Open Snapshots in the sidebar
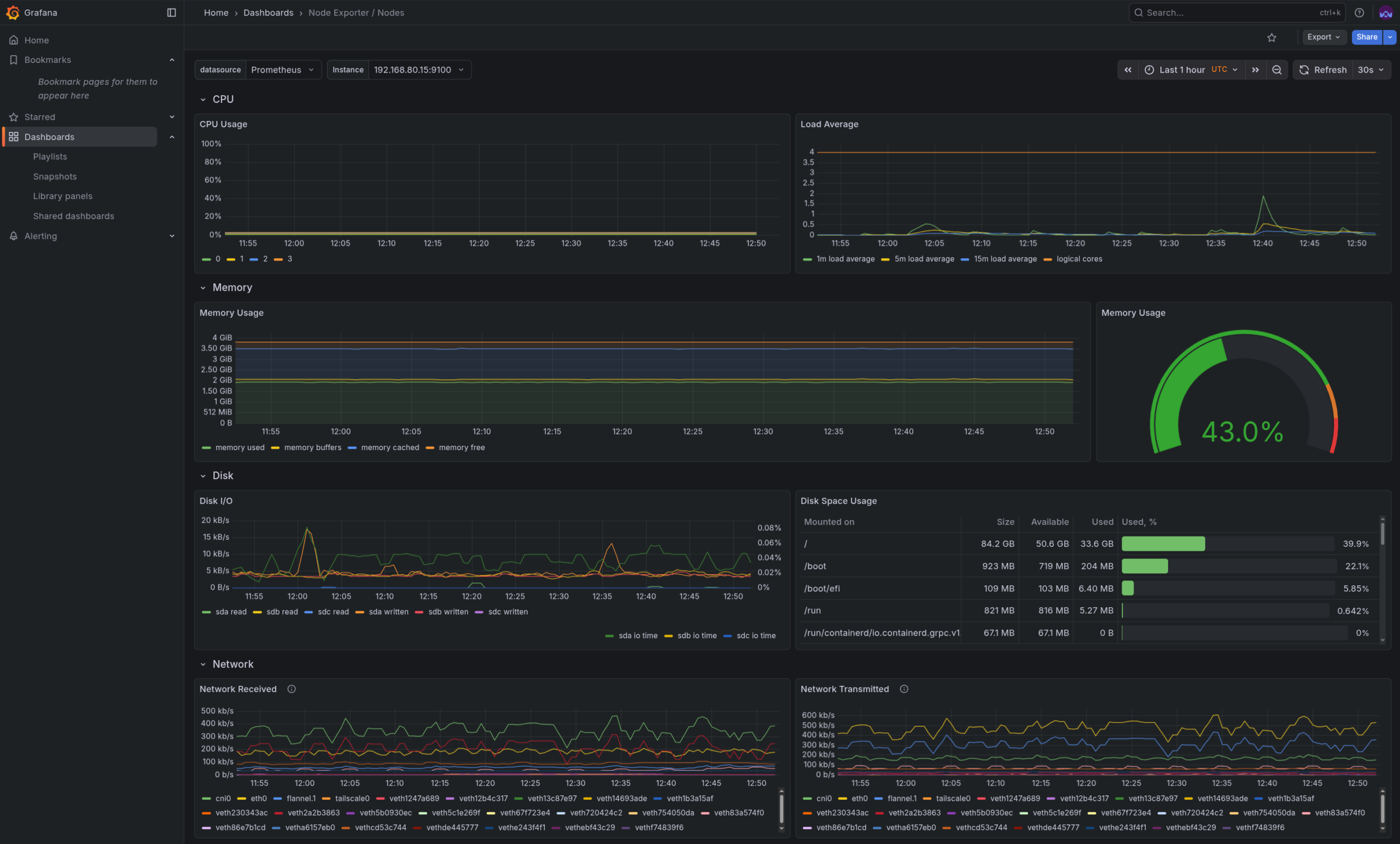The image size is (1400, 844). click(55, 176)
